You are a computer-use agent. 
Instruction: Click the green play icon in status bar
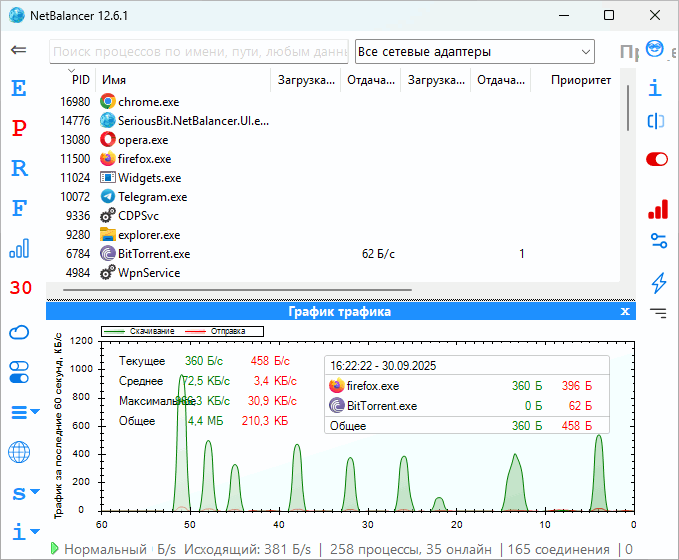[55, 548]
